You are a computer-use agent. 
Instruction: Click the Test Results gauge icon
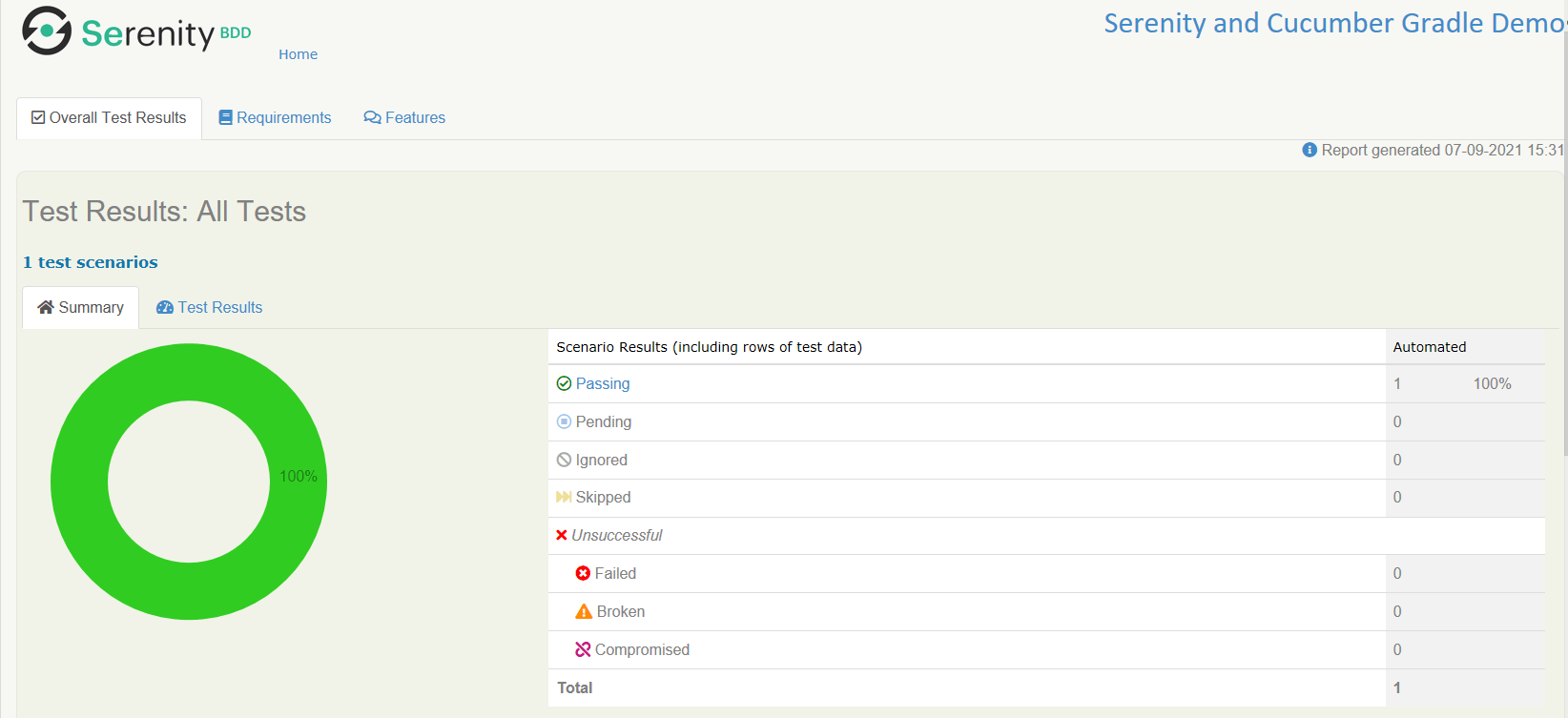pyautogui.click(x=165, y=307)
